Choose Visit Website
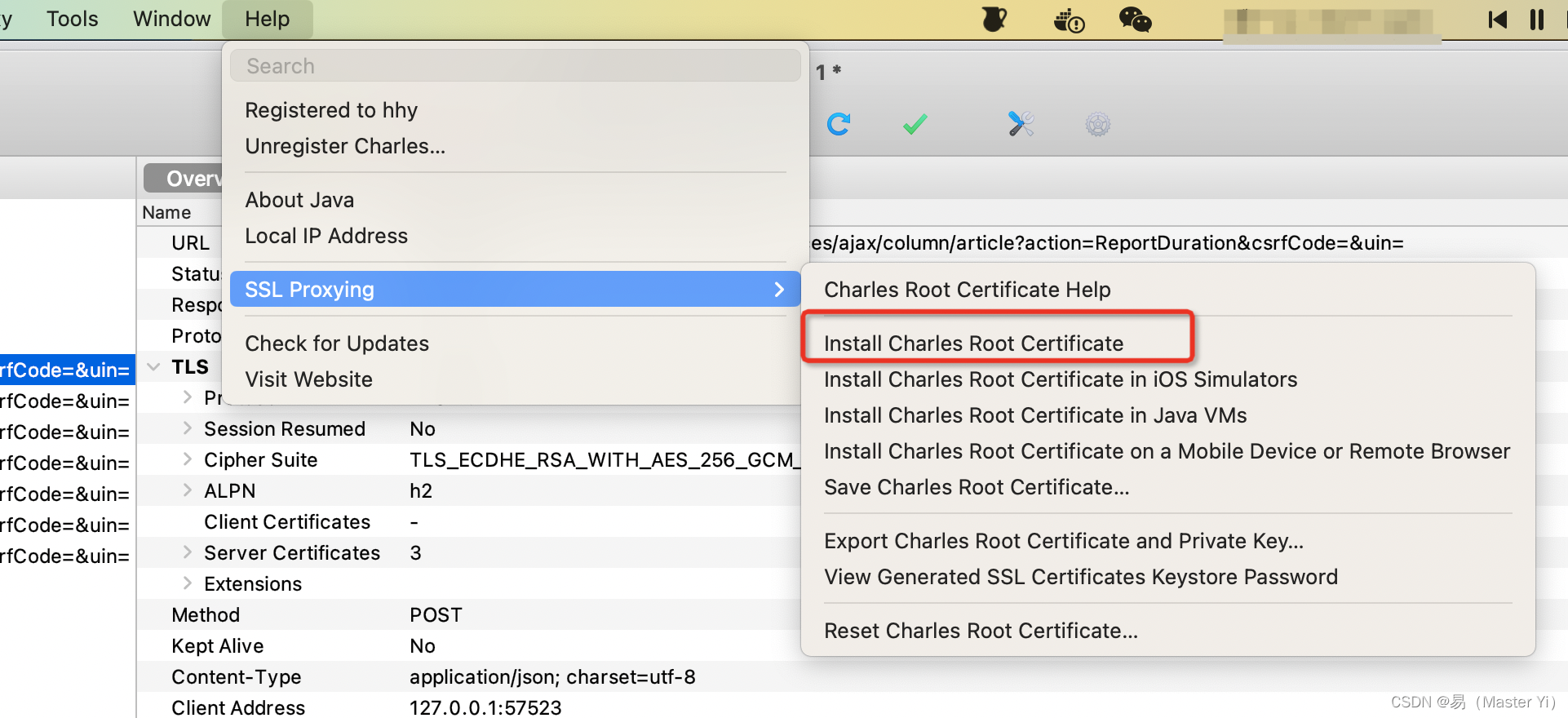Screen dimensions: 1568x718 516,379
